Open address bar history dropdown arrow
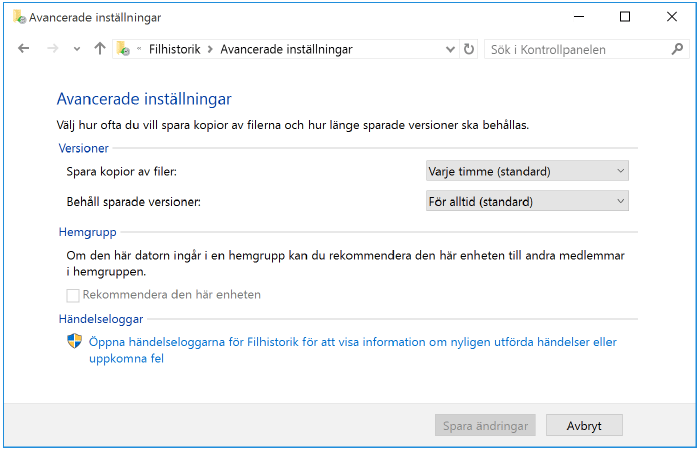 (x=449, y=49)
